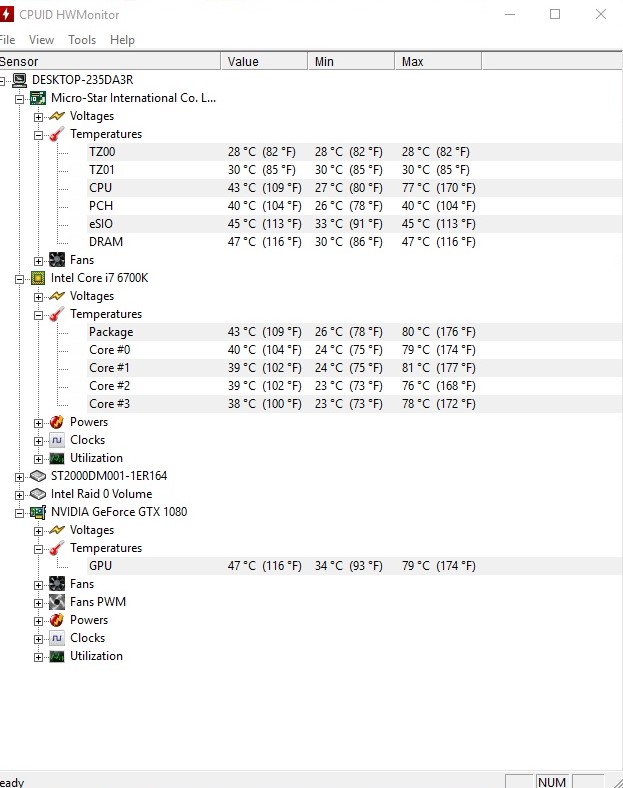Screen dimensions: 623x788
Task: Open the Tools menu
Action: (x=82, y=40)
